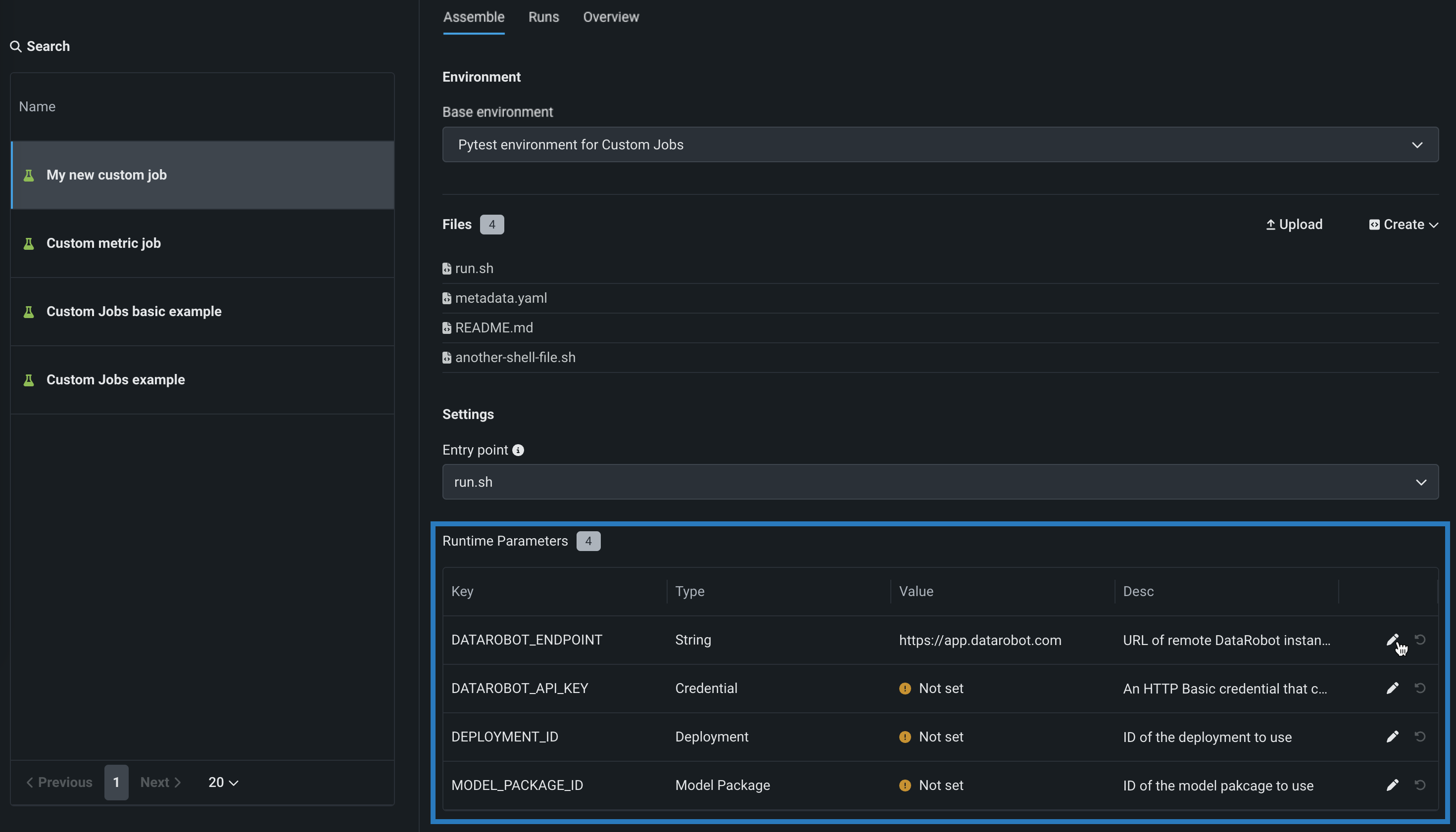Click the Entry point info icon
This screenshot has width=1456, height=832.
point(518,450)
